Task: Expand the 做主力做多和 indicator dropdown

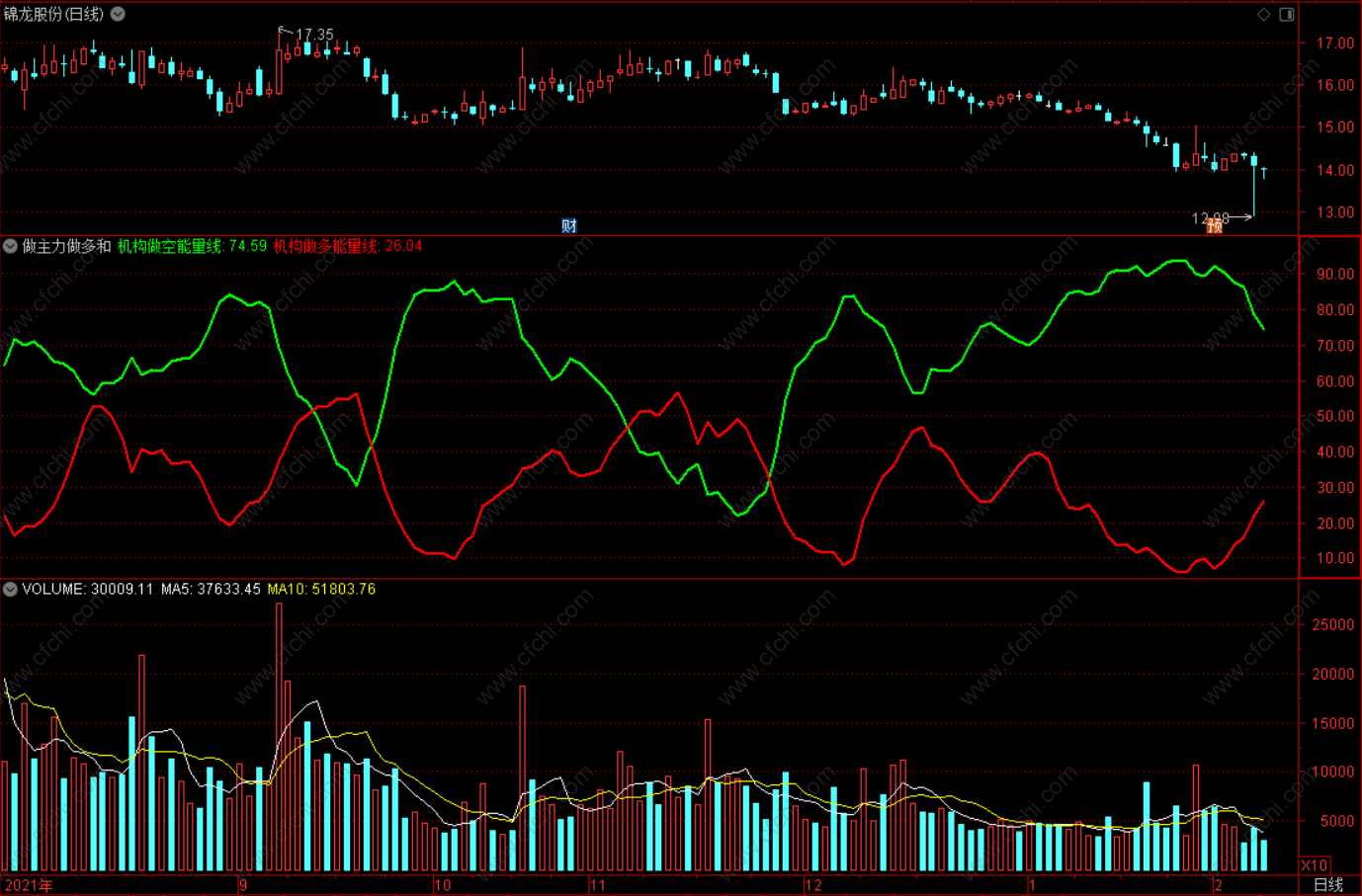Action: (10, 246)
